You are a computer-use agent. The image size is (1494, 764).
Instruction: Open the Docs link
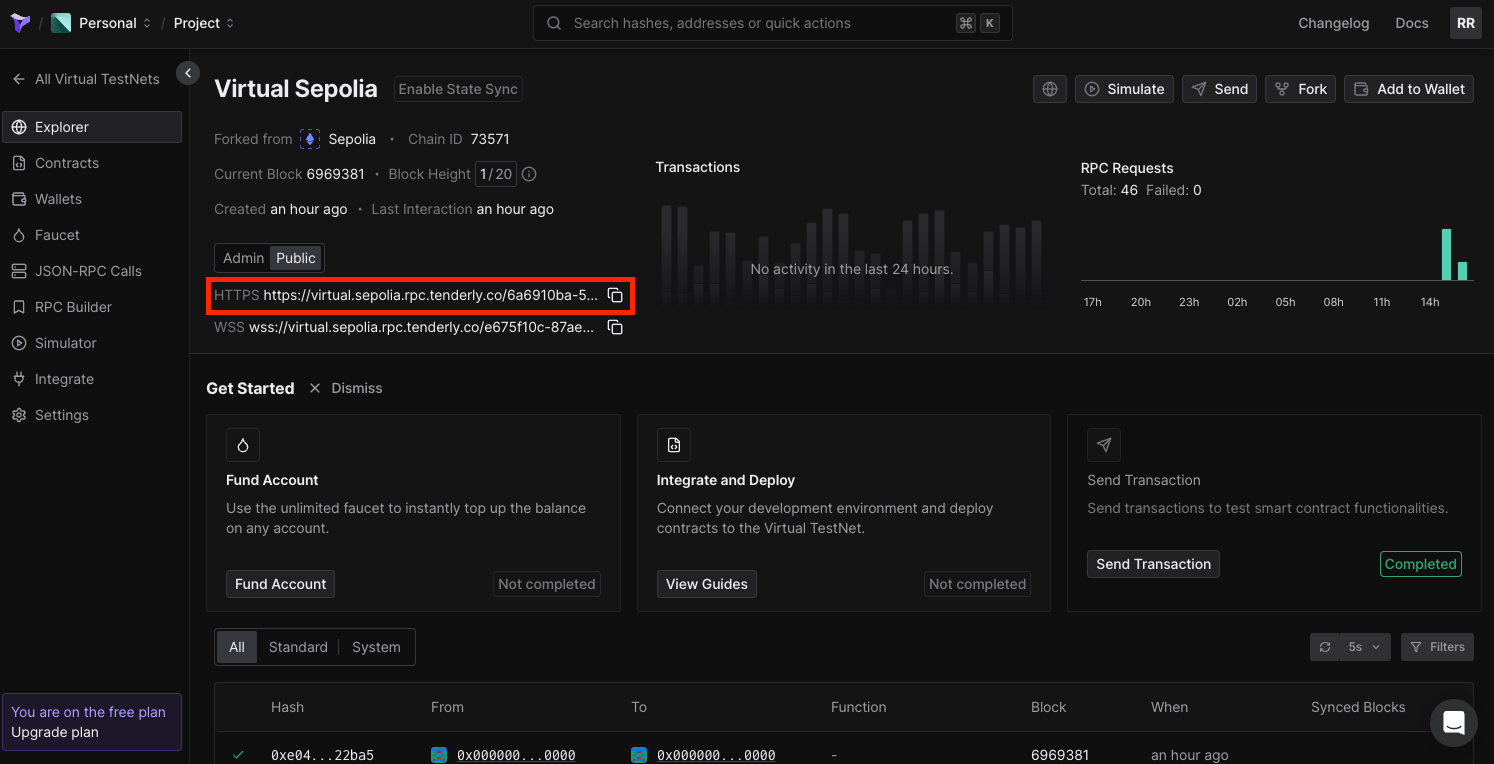pos(1412,23)
